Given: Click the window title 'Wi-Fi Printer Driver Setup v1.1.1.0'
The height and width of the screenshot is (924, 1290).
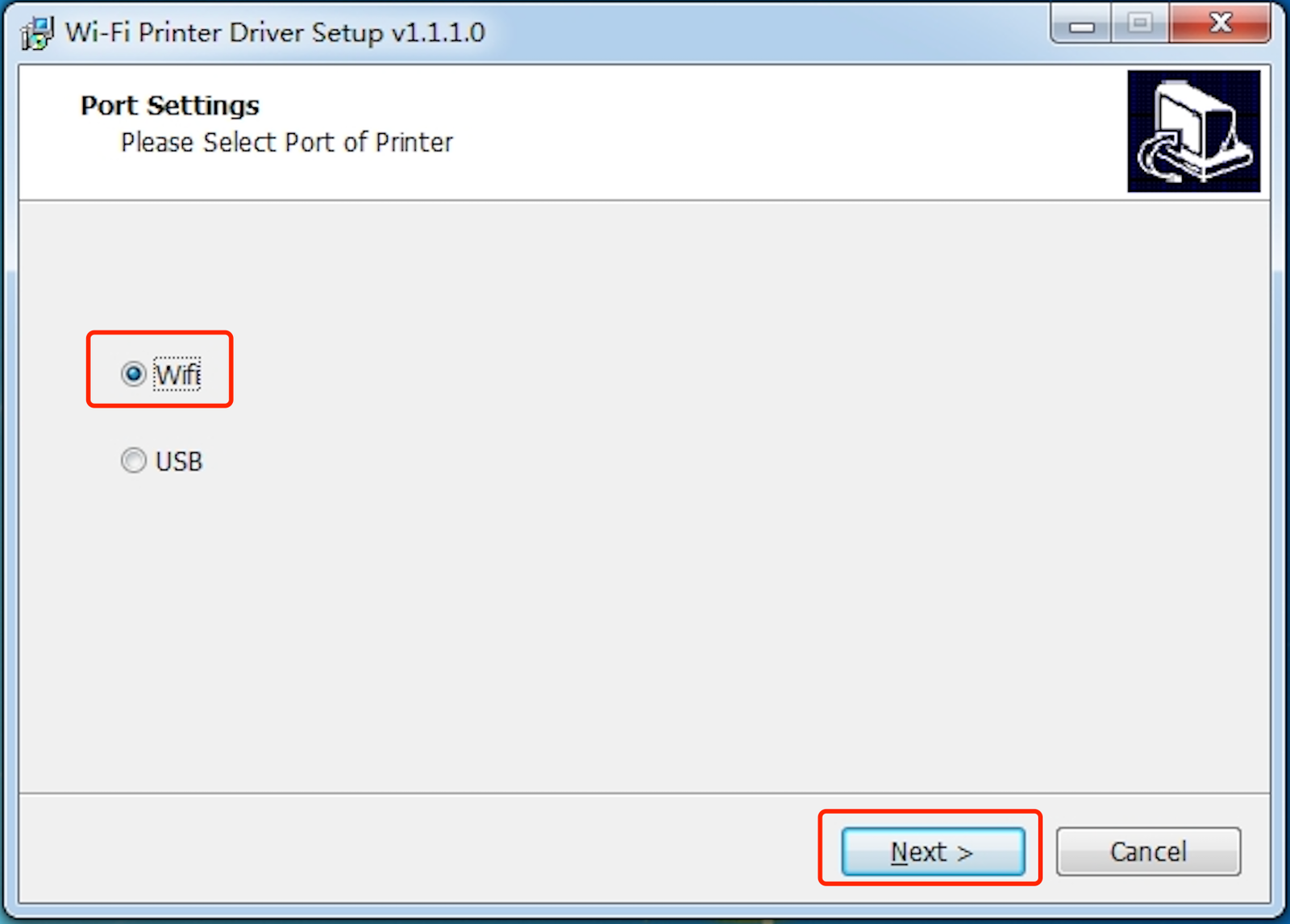Looking at the screenshot, I should (x=274, y=31).
